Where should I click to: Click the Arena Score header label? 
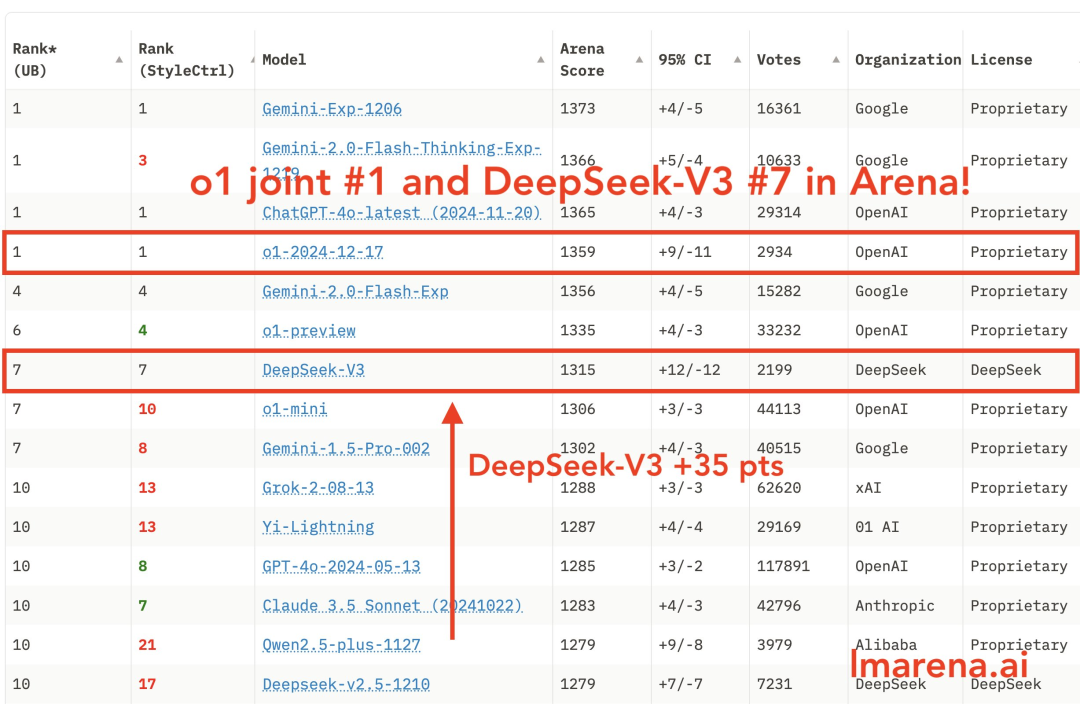pos(582,60)
